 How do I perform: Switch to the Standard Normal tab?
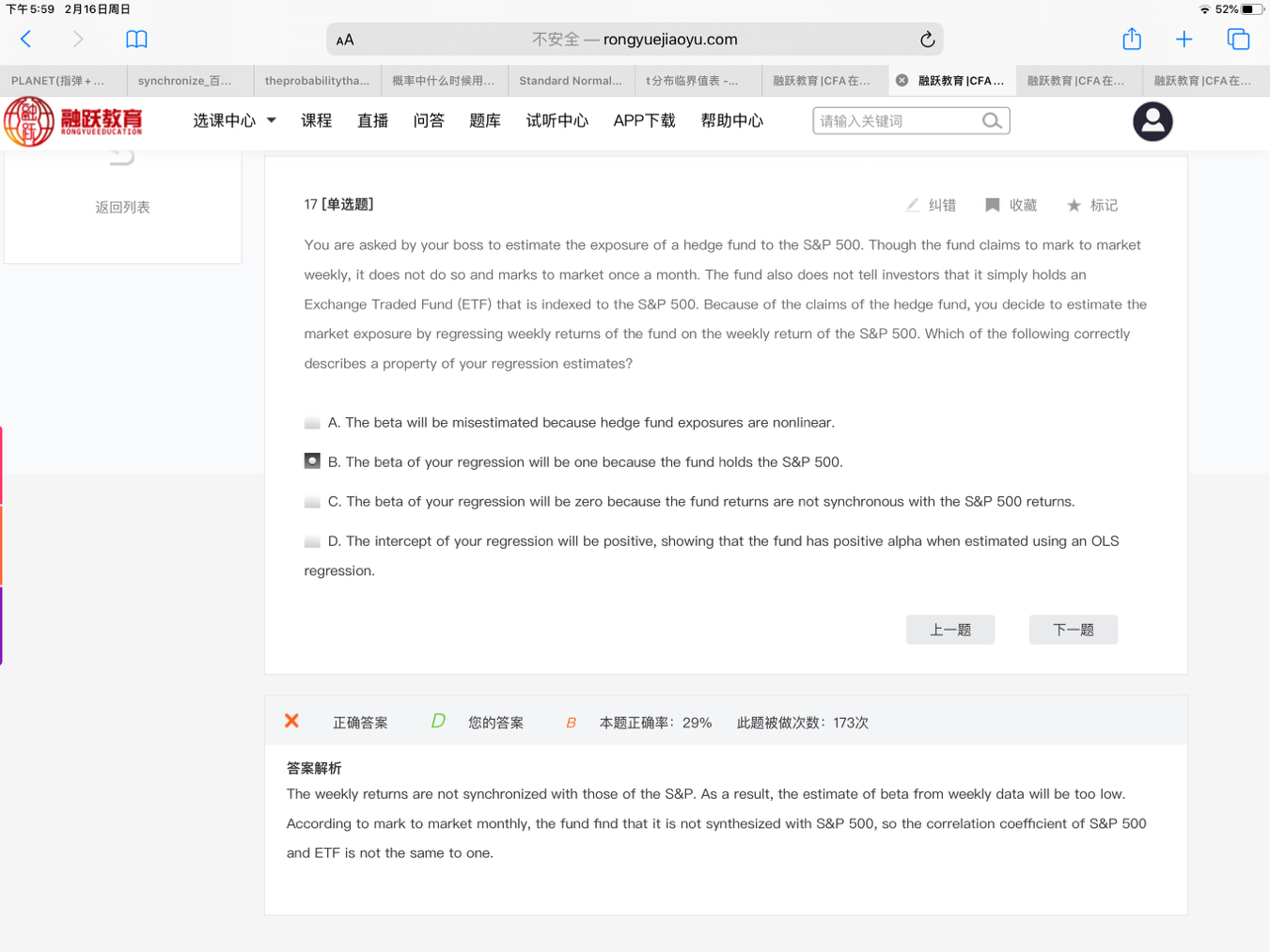click(571, 81)
